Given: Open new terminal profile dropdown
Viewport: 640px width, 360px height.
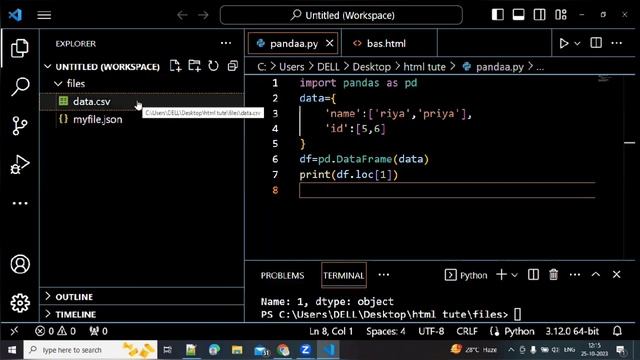Looking at the screenshot, I should click(x=514, y=275).
